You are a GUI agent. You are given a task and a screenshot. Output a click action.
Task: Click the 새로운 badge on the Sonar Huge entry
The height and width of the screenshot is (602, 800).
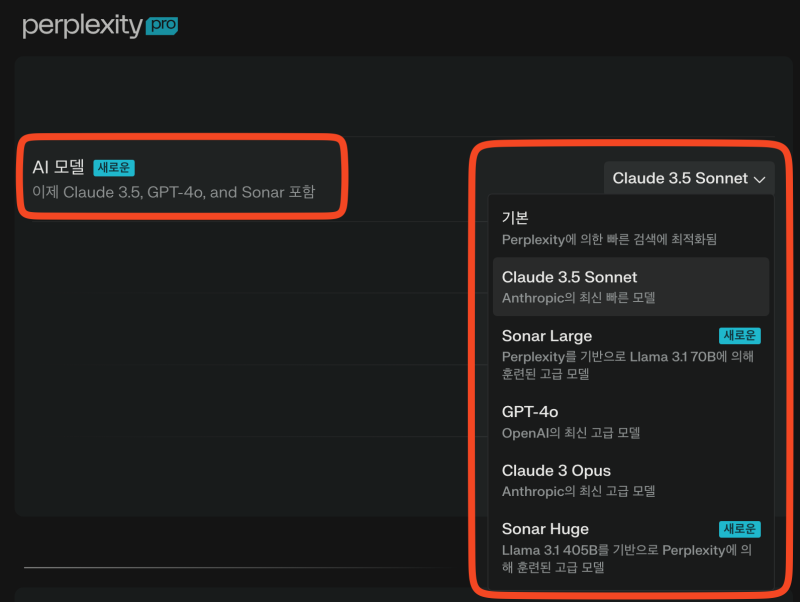[740, 528]
